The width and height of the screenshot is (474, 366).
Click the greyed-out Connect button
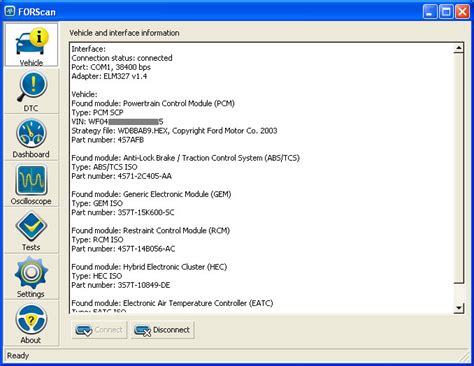tap(99, 330)
